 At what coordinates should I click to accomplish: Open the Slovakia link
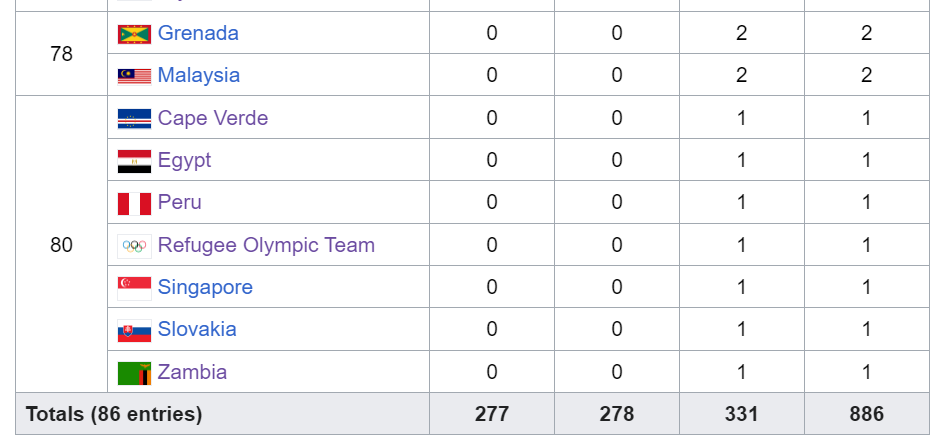pos(197,329)
